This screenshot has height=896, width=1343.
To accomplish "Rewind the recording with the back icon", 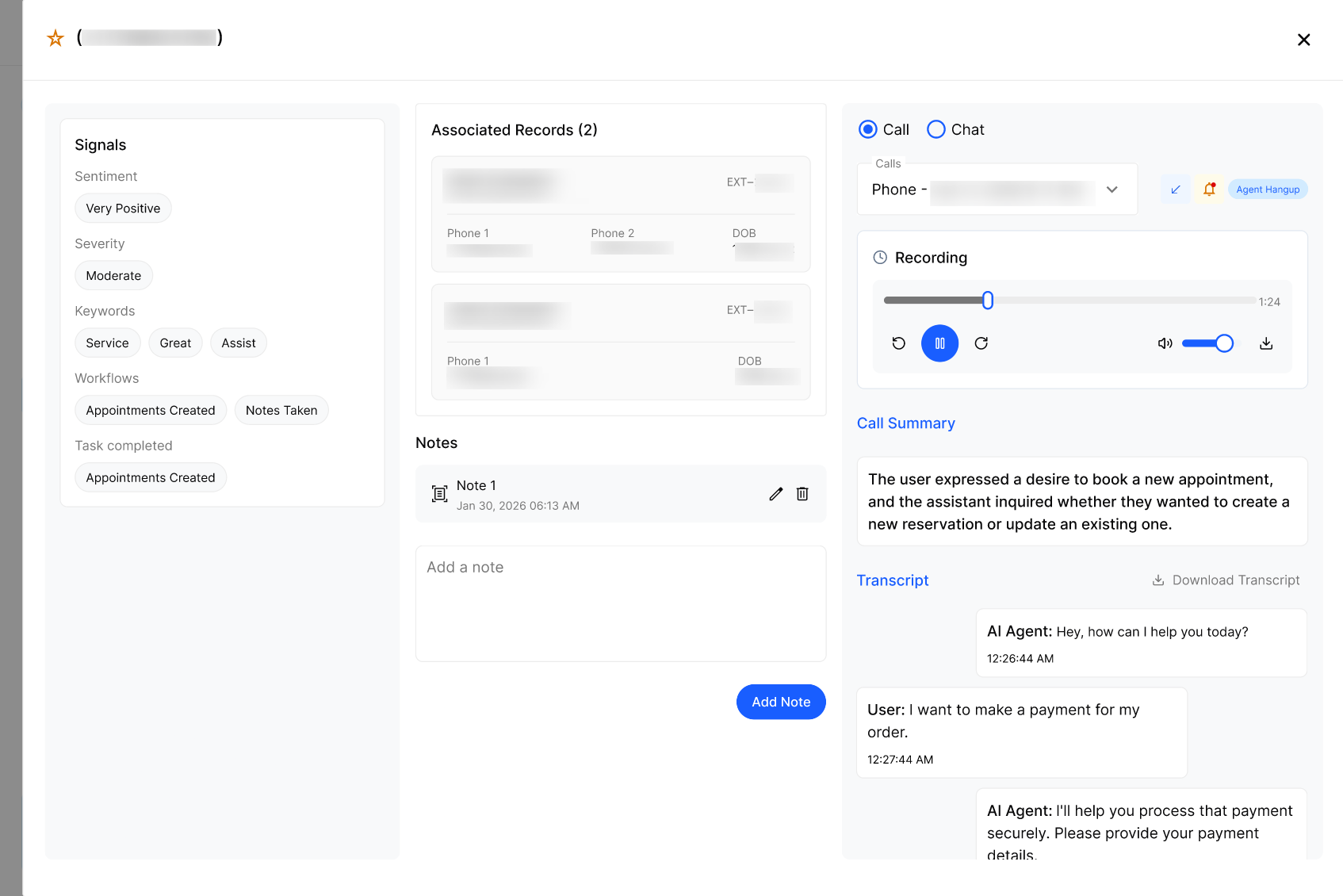I will click(898, 343).
